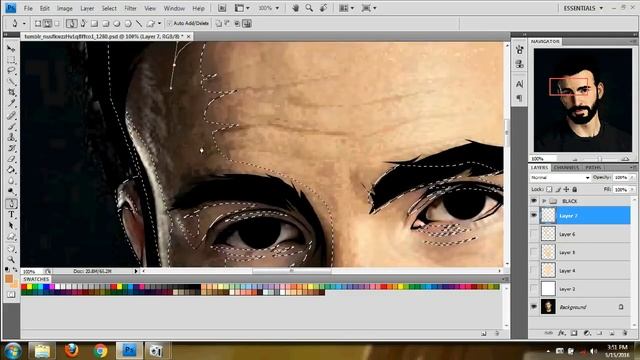Expand the BLACK layer group
The height and width of the screenshot is (360, 640).
pos(544,201)
